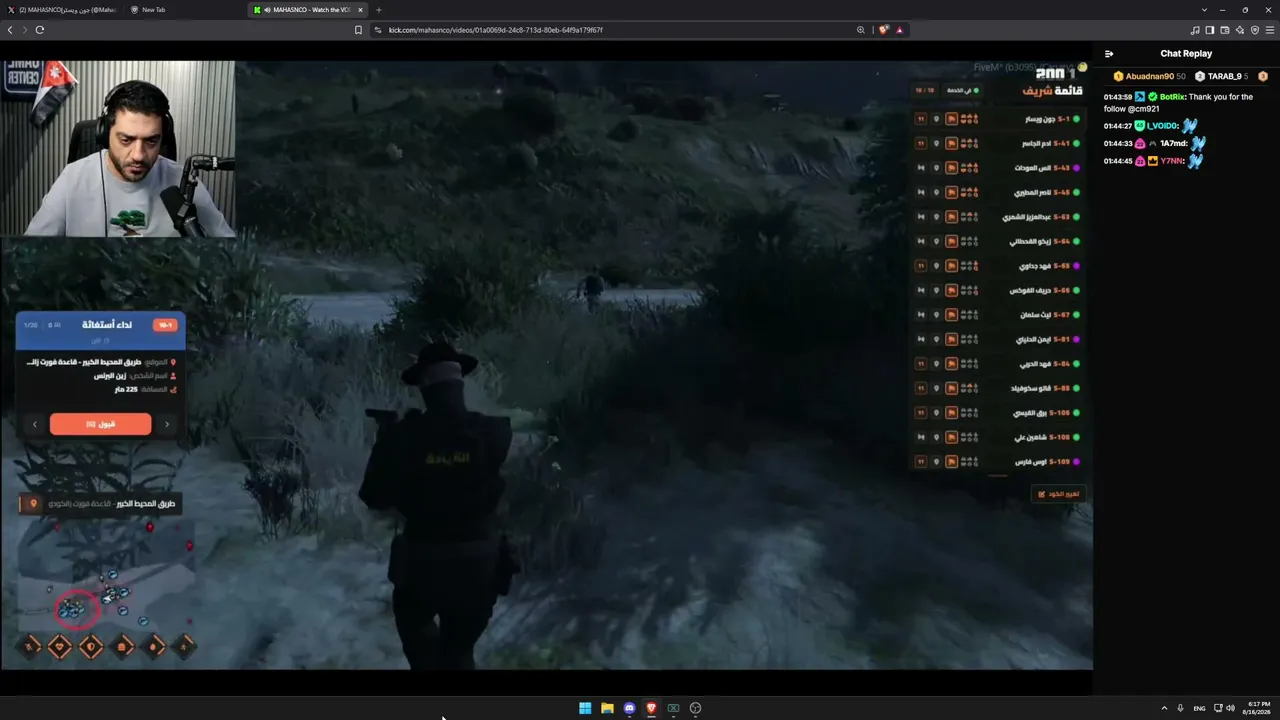Open the Brave main menu hamburger
Image resolution: width=1280 pixels, height=720 pixels.
pyautogui.click(x=1269, y=30)
